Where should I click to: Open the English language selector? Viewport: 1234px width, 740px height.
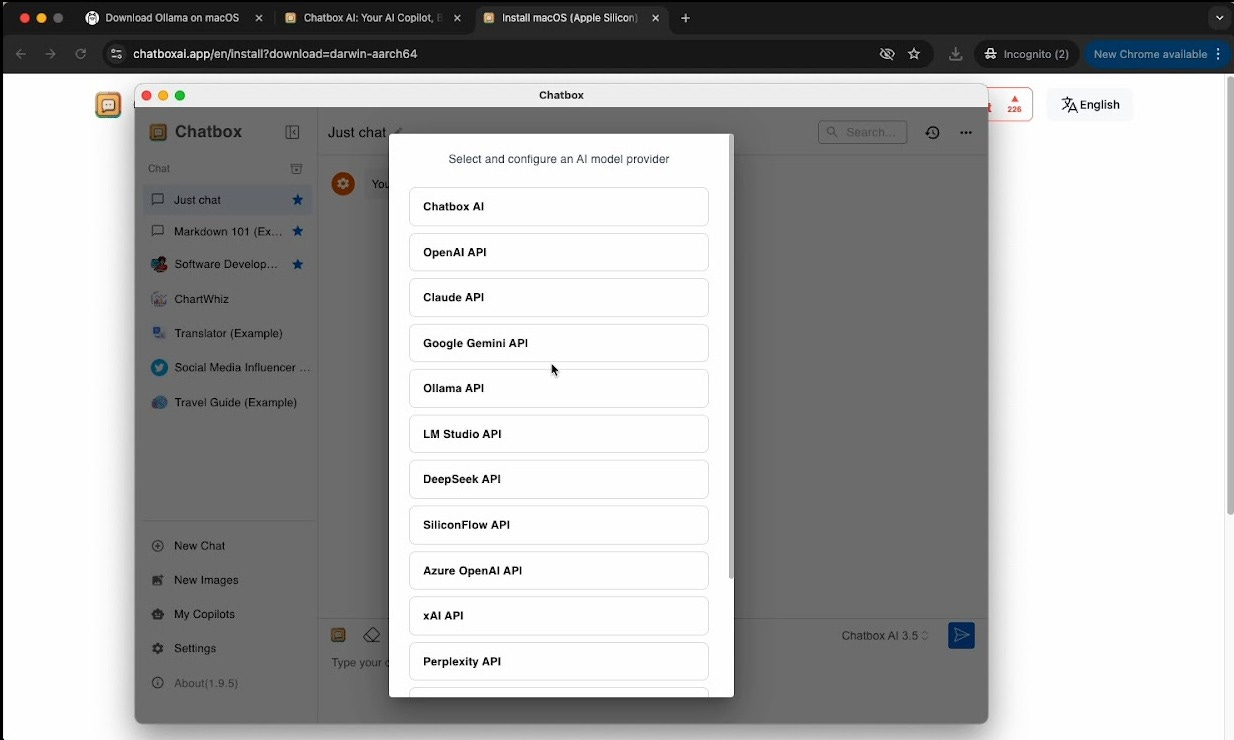(1090, 105)
